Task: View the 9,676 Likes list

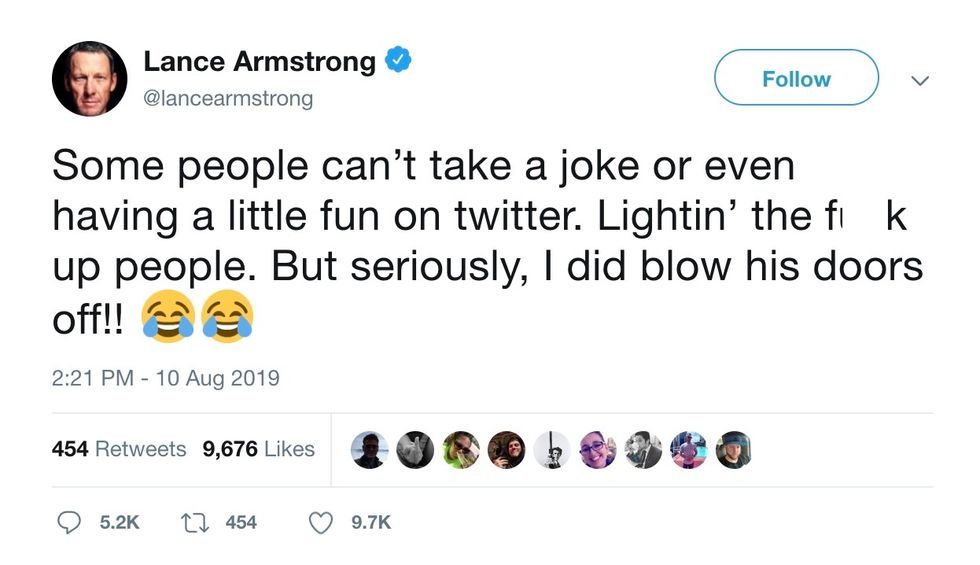Action: pos(259,450)
